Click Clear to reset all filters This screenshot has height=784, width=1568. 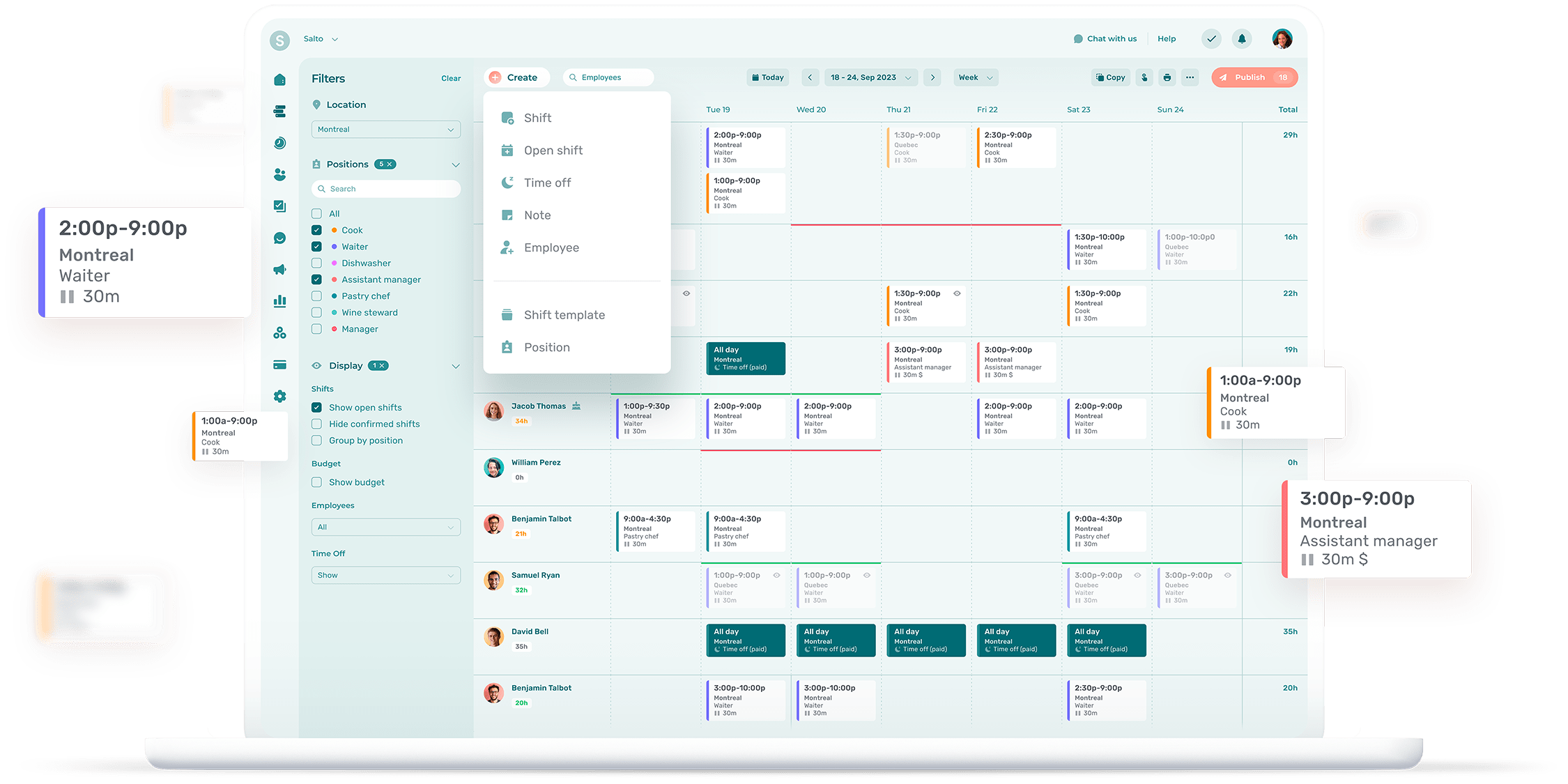tap(451, 78)
